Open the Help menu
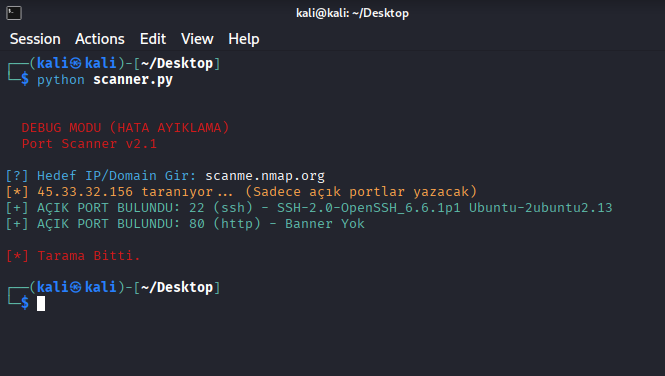Viewport: 665px width, 376px height. 244,39
